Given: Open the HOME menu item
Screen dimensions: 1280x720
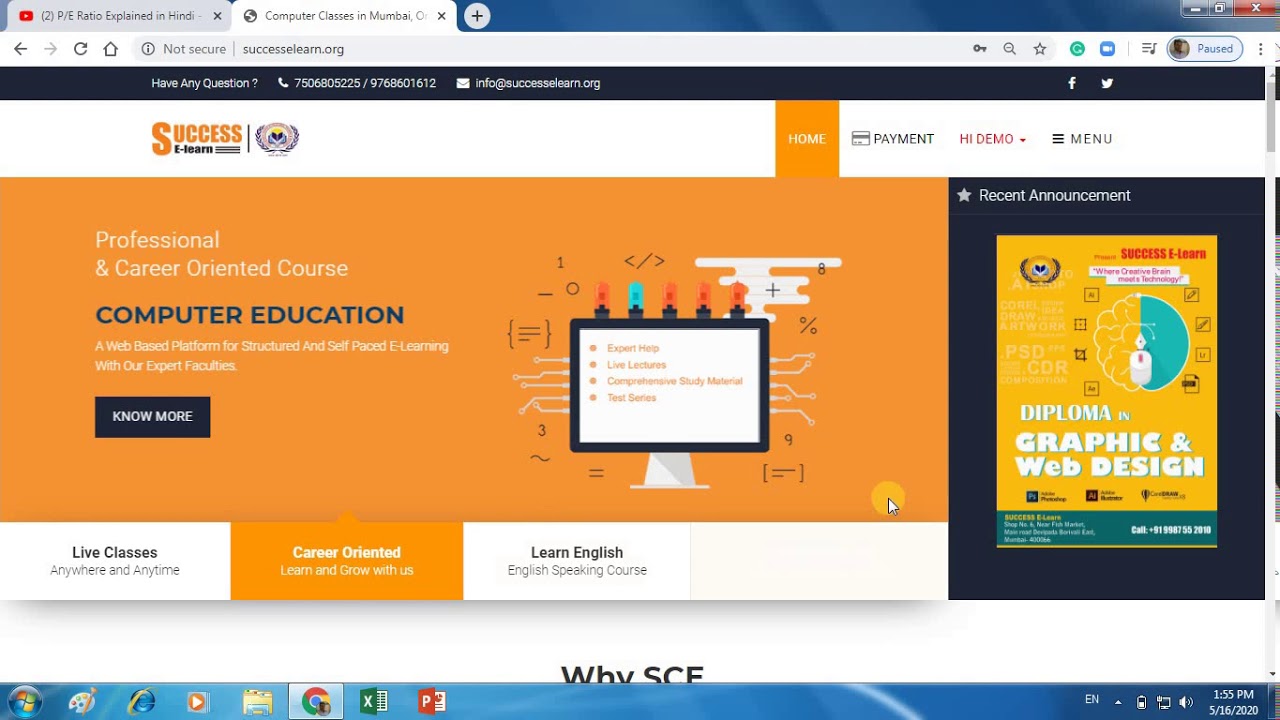Looking at the screenshot, I should coord(807,139).
